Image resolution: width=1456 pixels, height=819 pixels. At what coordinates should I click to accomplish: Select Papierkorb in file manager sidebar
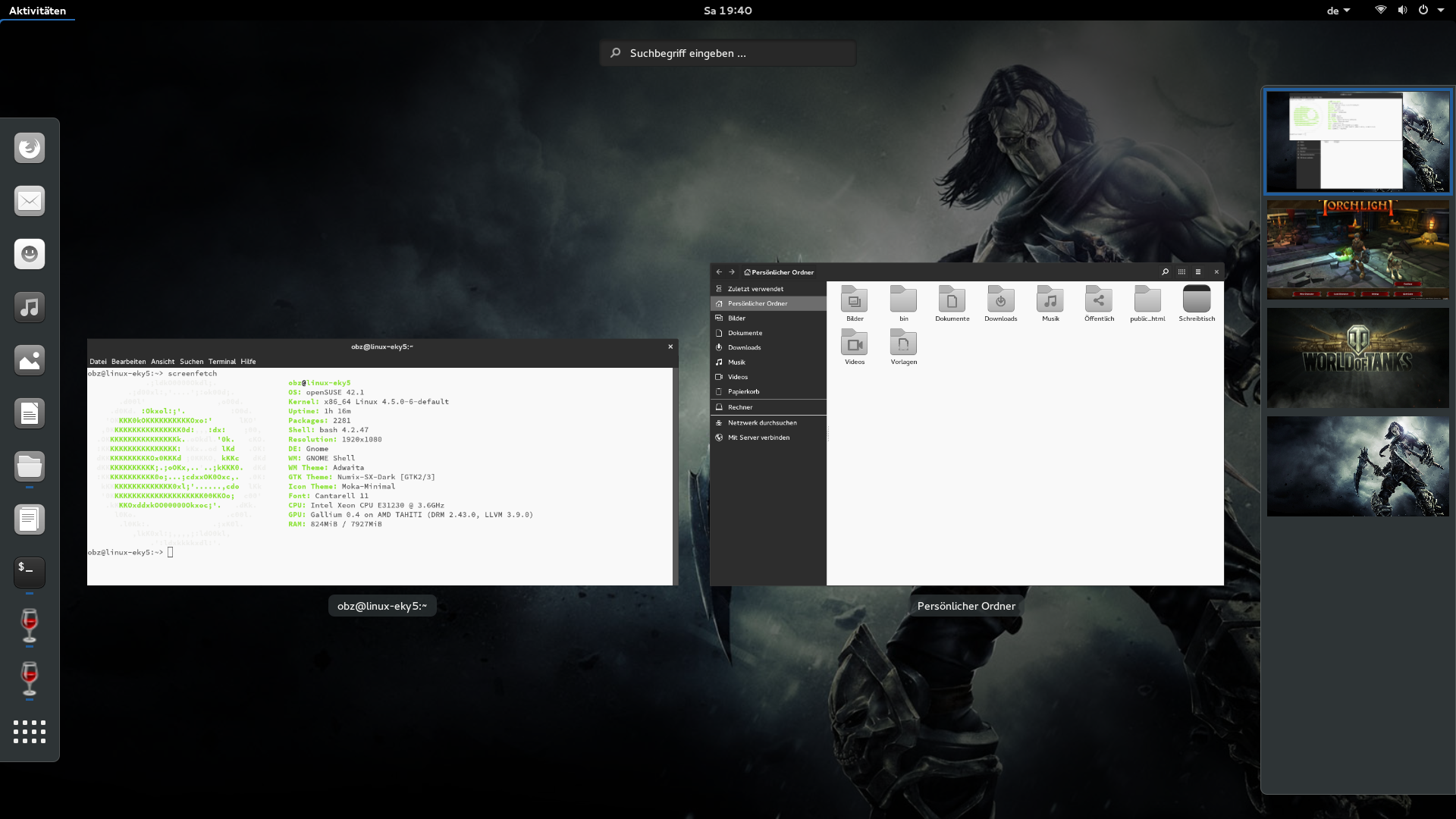pyautogui.click(x=743, y=392)
